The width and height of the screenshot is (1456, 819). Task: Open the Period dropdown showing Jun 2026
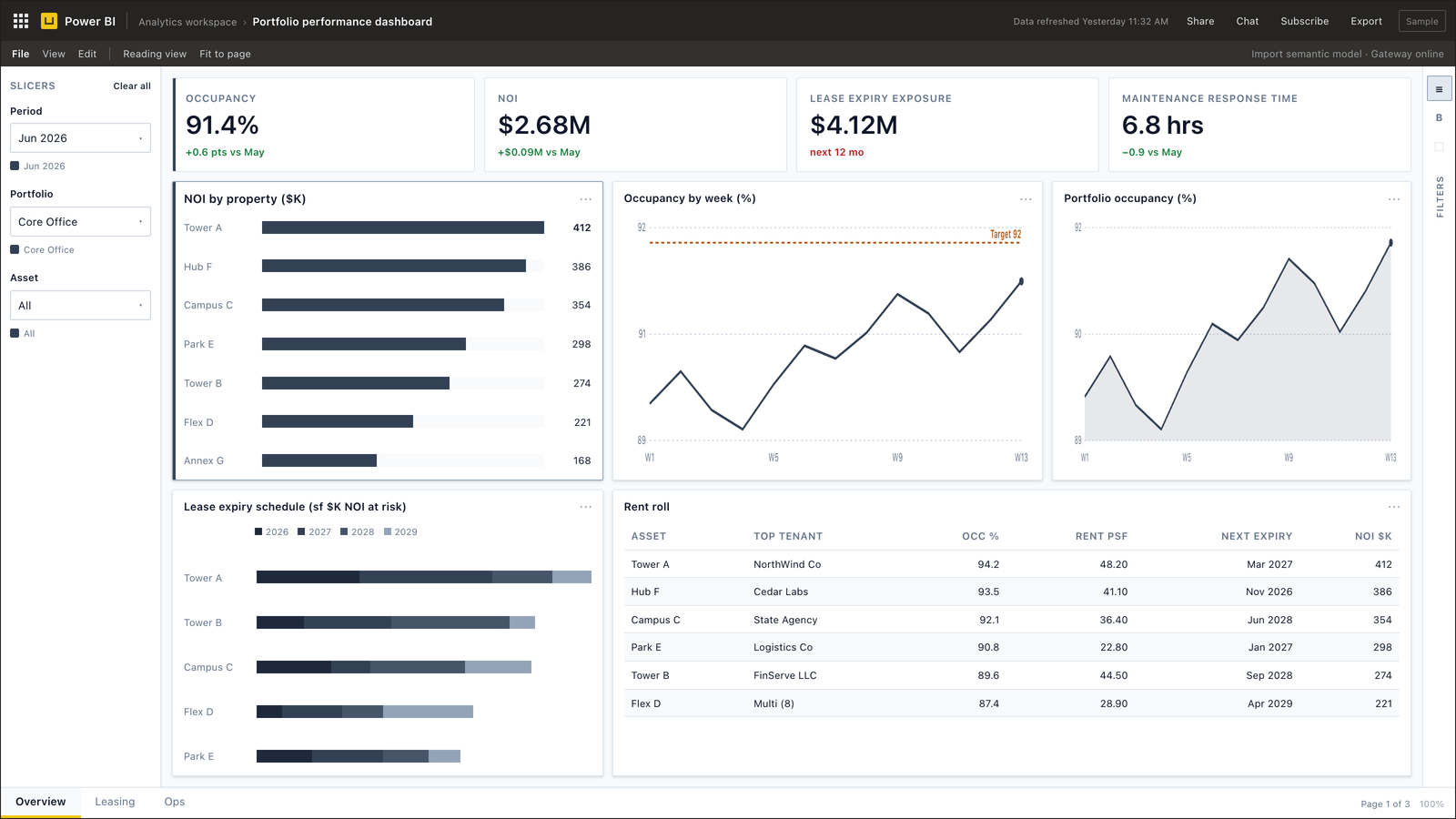pos(80,138)
